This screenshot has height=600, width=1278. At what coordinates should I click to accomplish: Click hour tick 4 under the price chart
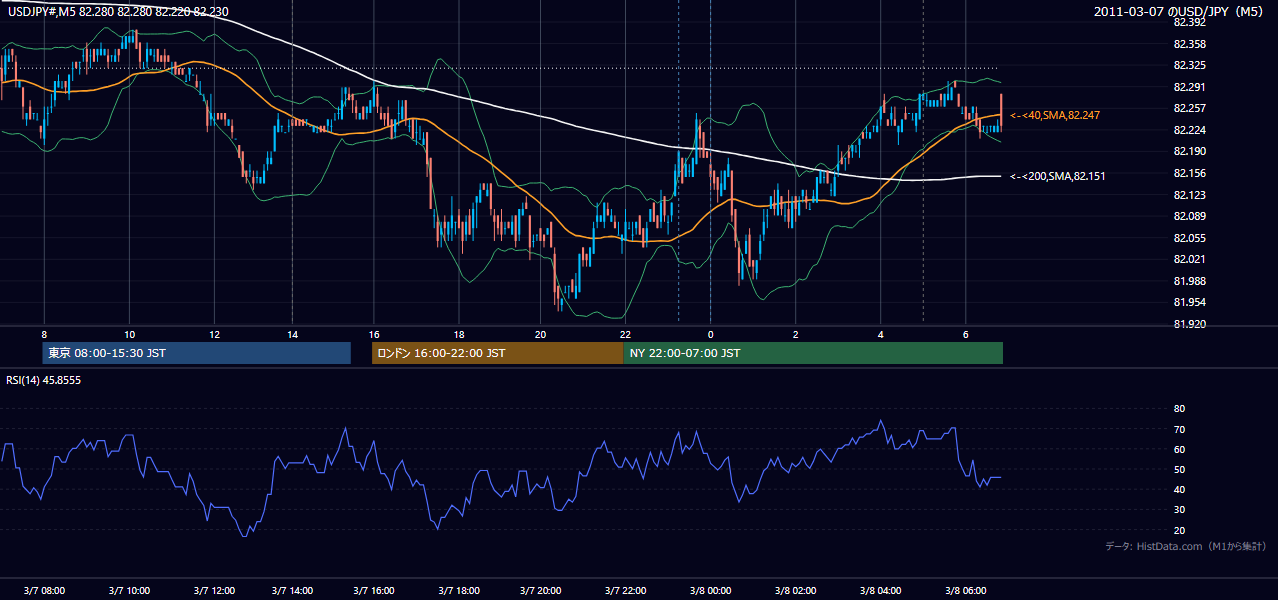(x=880, y=334)
